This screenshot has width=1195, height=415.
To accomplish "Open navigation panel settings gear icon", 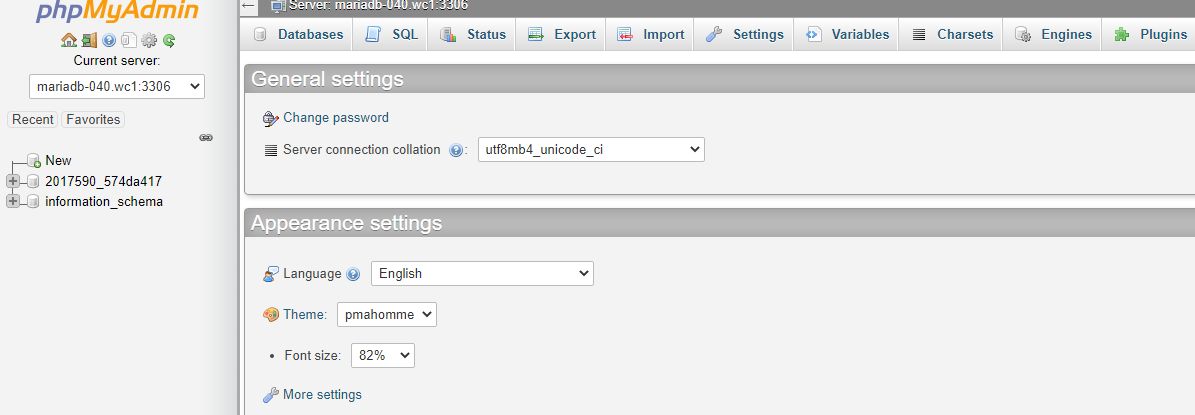I will tap(149, 40).
